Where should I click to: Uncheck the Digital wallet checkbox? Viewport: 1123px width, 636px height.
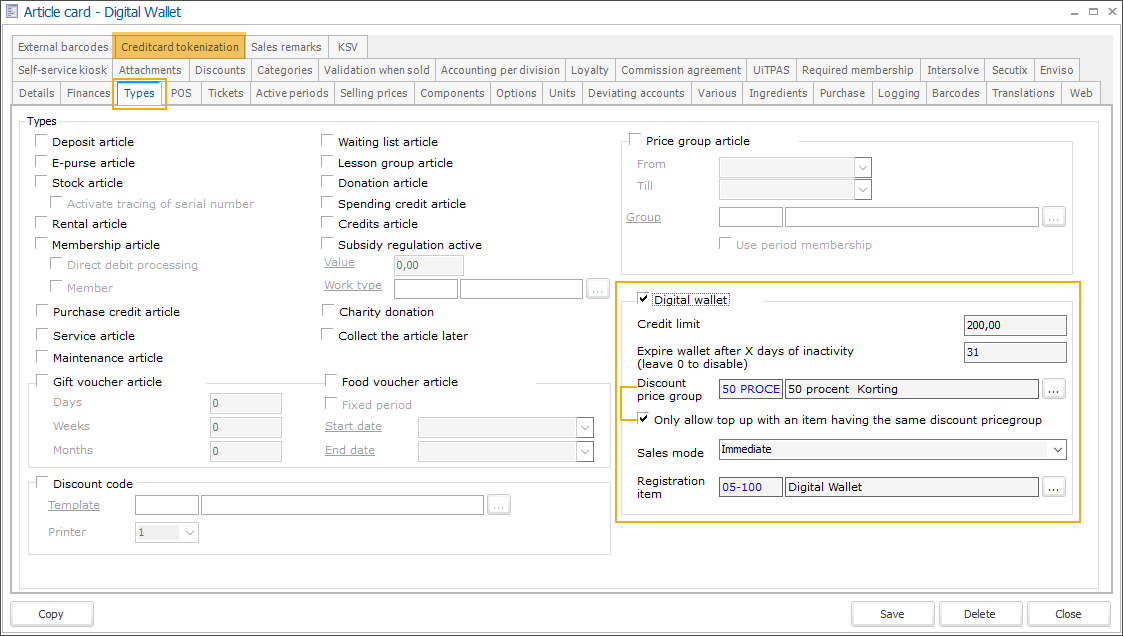[643, 299]
